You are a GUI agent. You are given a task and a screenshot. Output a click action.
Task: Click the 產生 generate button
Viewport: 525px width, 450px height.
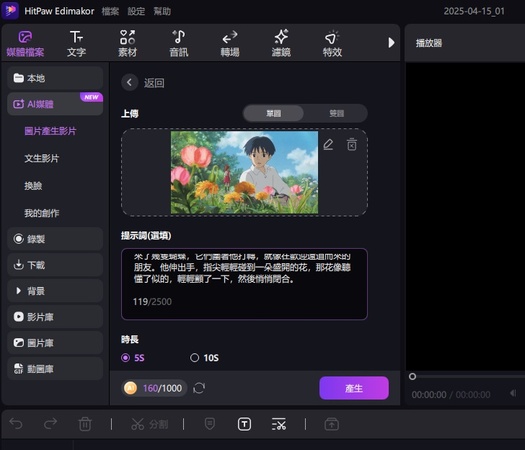pos(354,388)
